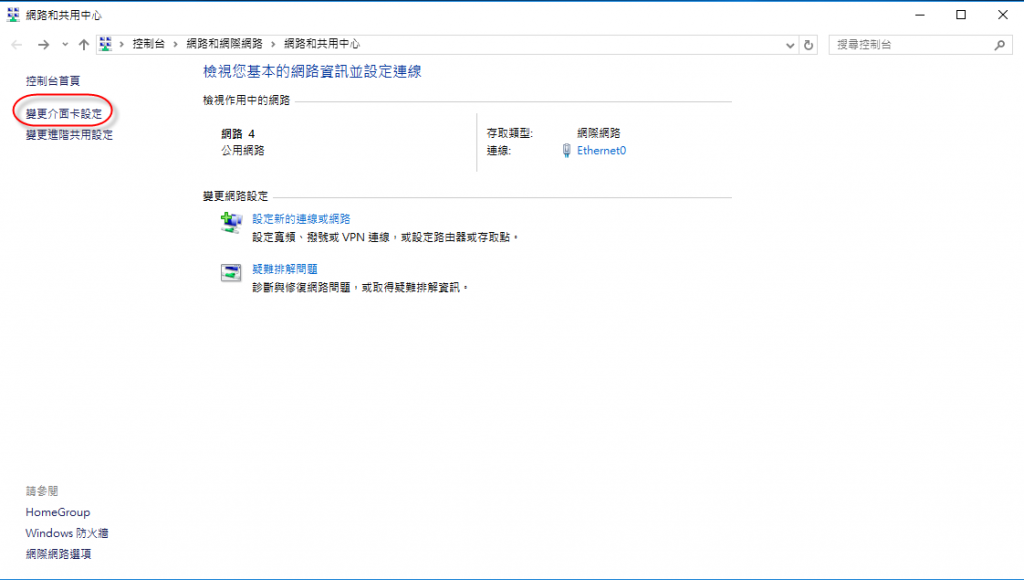Click the back navigation arrow

point(17,45)
